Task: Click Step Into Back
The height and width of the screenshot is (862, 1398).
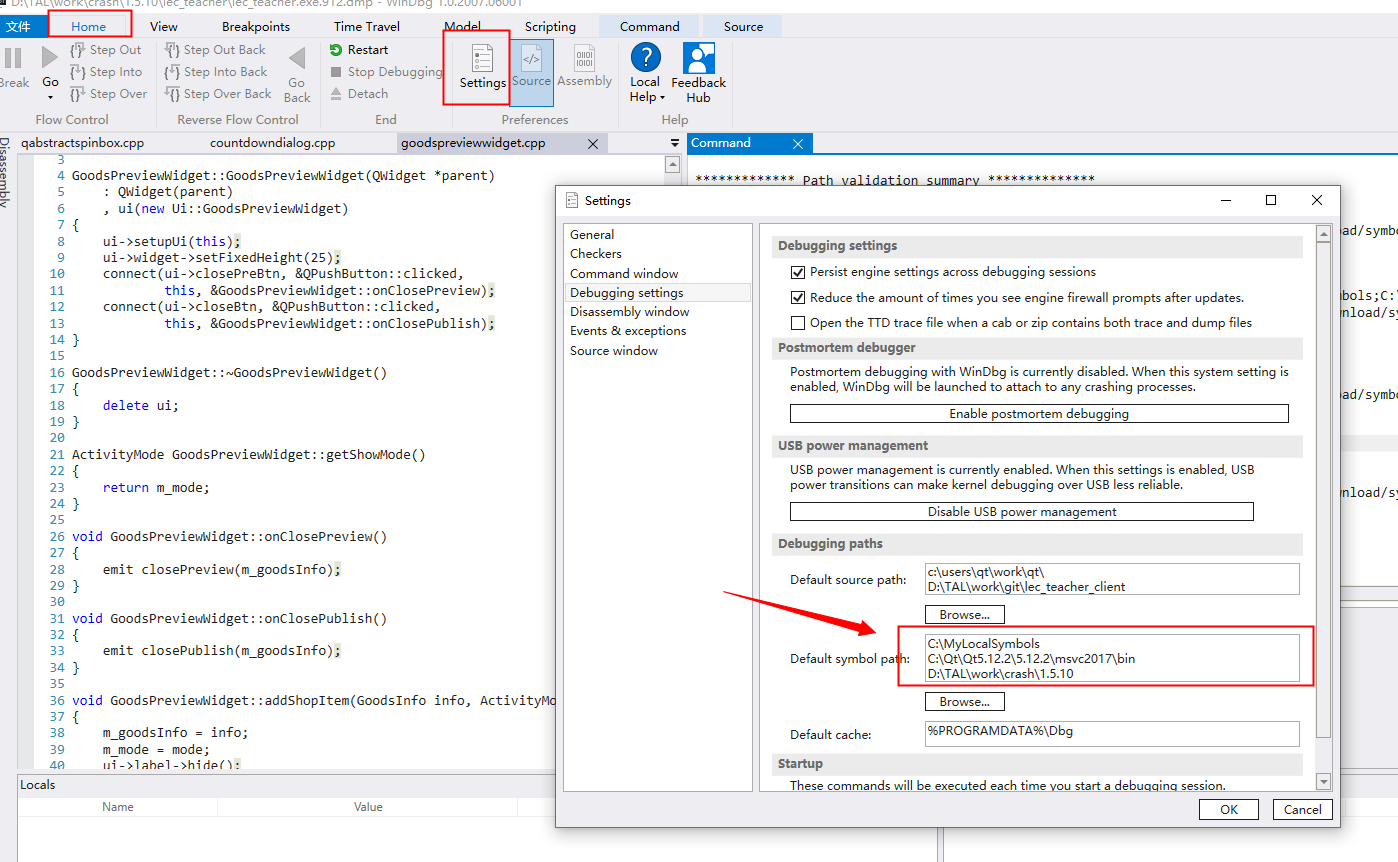Action: click(216, 72)
